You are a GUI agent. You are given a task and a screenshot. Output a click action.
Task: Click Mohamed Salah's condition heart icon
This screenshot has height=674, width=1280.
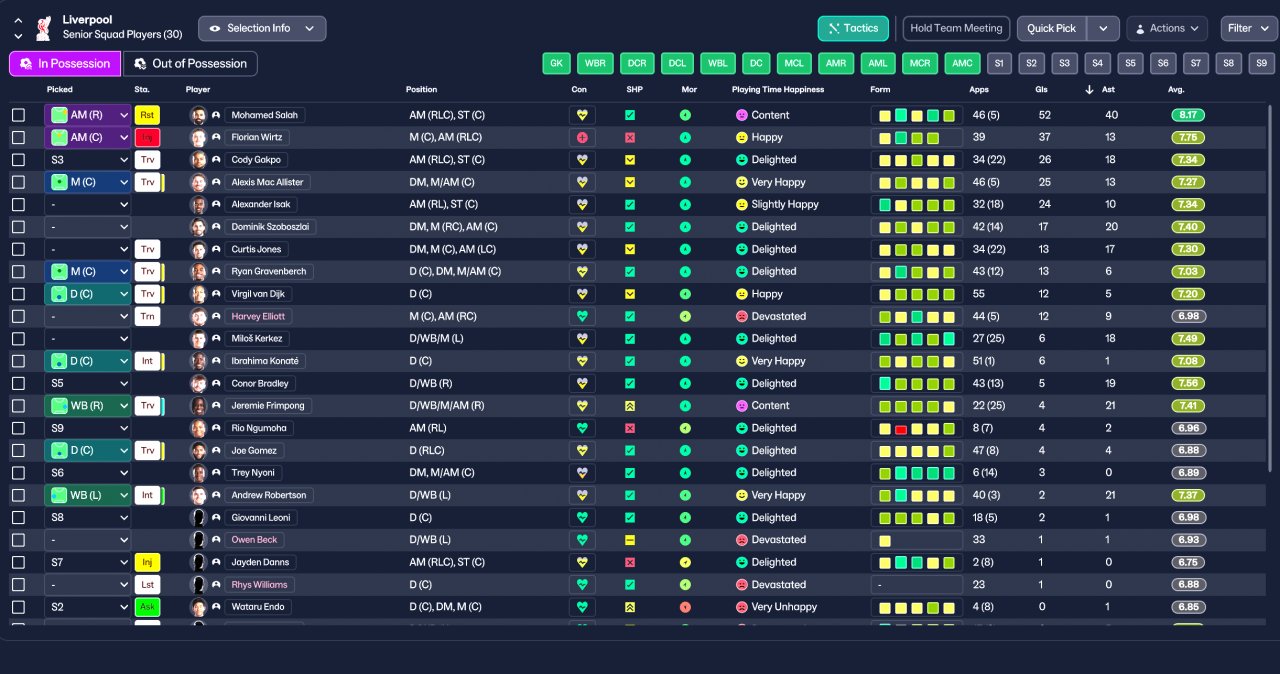click(x=582, y=115)
